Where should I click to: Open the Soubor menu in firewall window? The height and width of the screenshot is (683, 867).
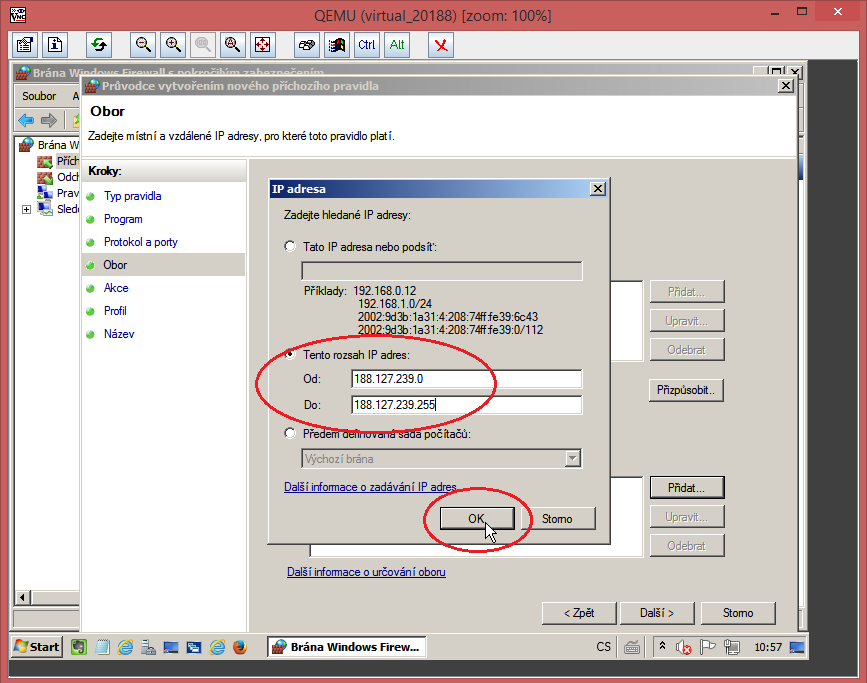pyautogui.click(x=39, y=96)
